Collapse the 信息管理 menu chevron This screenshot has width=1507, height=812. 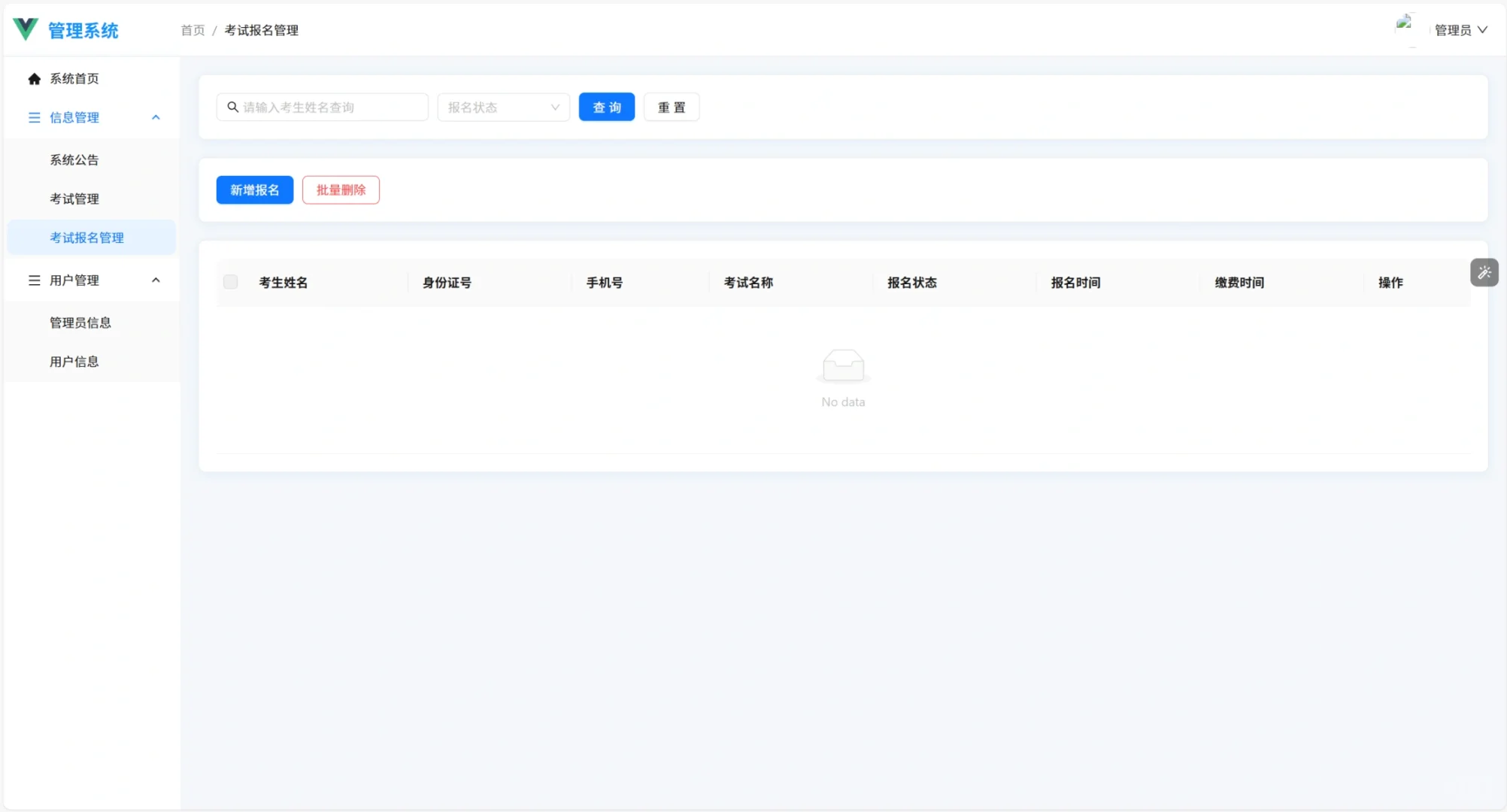pyautogui.click(x=156, y=117)
